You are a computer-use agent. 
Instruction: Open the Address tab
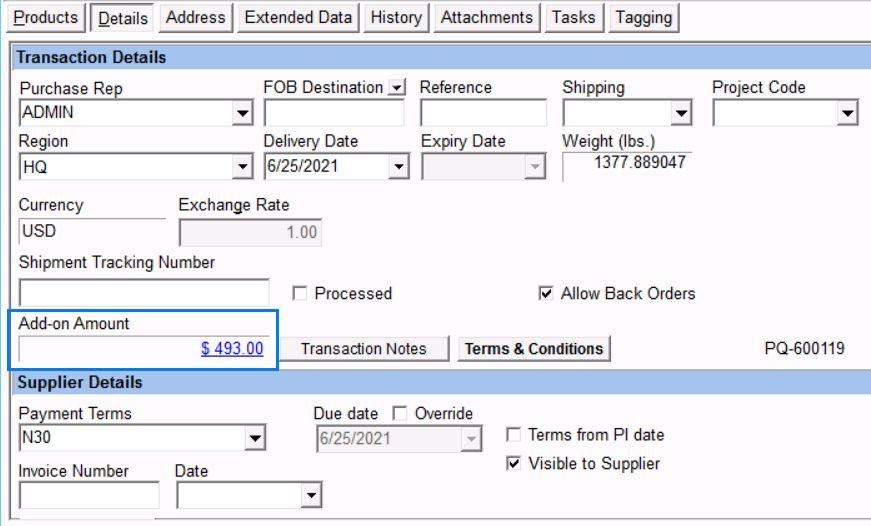(196, 18)
